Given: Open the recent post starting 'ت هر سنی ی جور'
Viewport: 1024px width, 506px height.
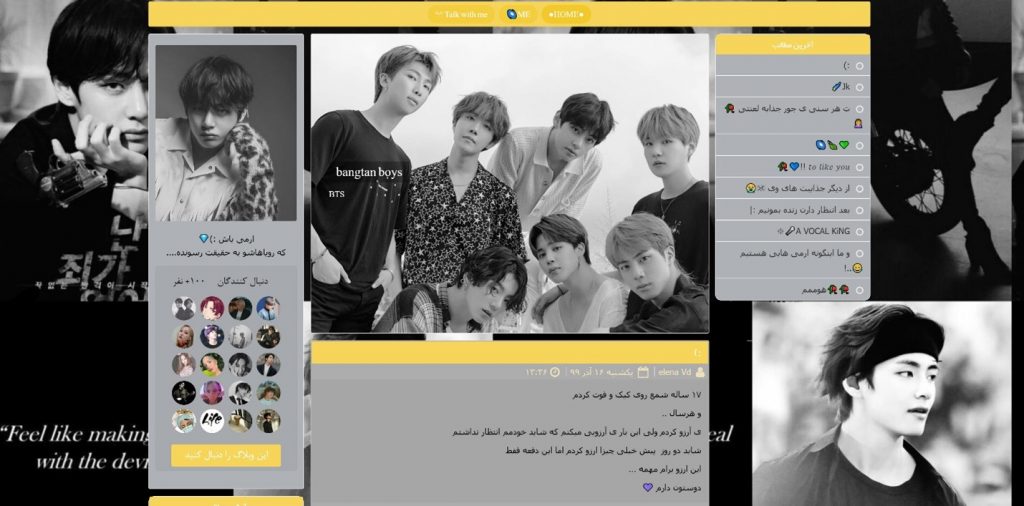Looking at the screenshot, I should 792,116.
